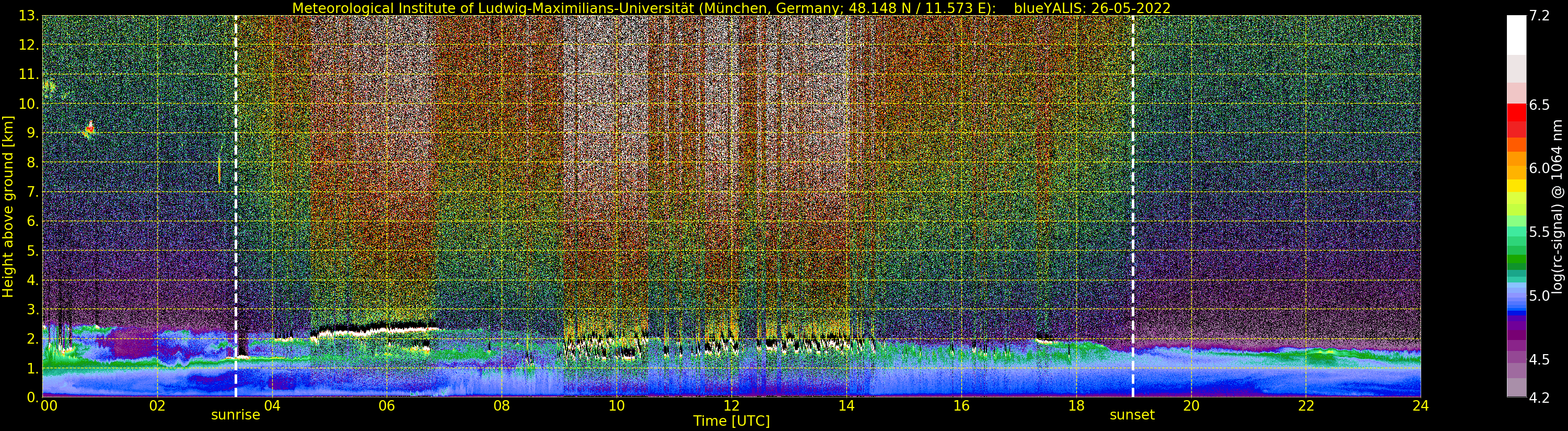Click the '0.' height tick label
This screenshot has height=431, width=1568.
click(33, 397)
